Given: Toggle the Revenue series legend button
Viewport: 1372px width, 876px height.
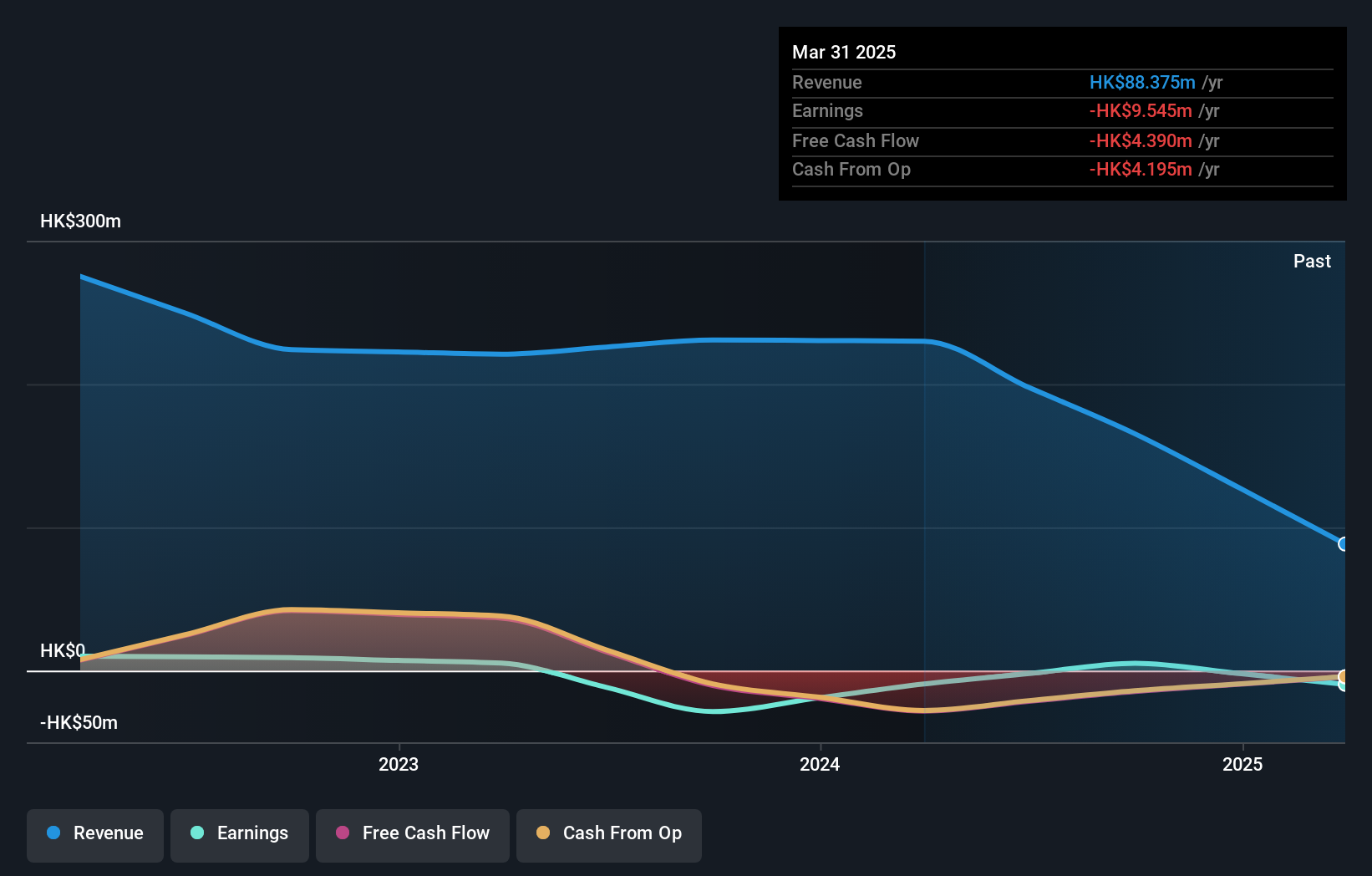Looking at the screenshot, I should click(x=95, y=835).
